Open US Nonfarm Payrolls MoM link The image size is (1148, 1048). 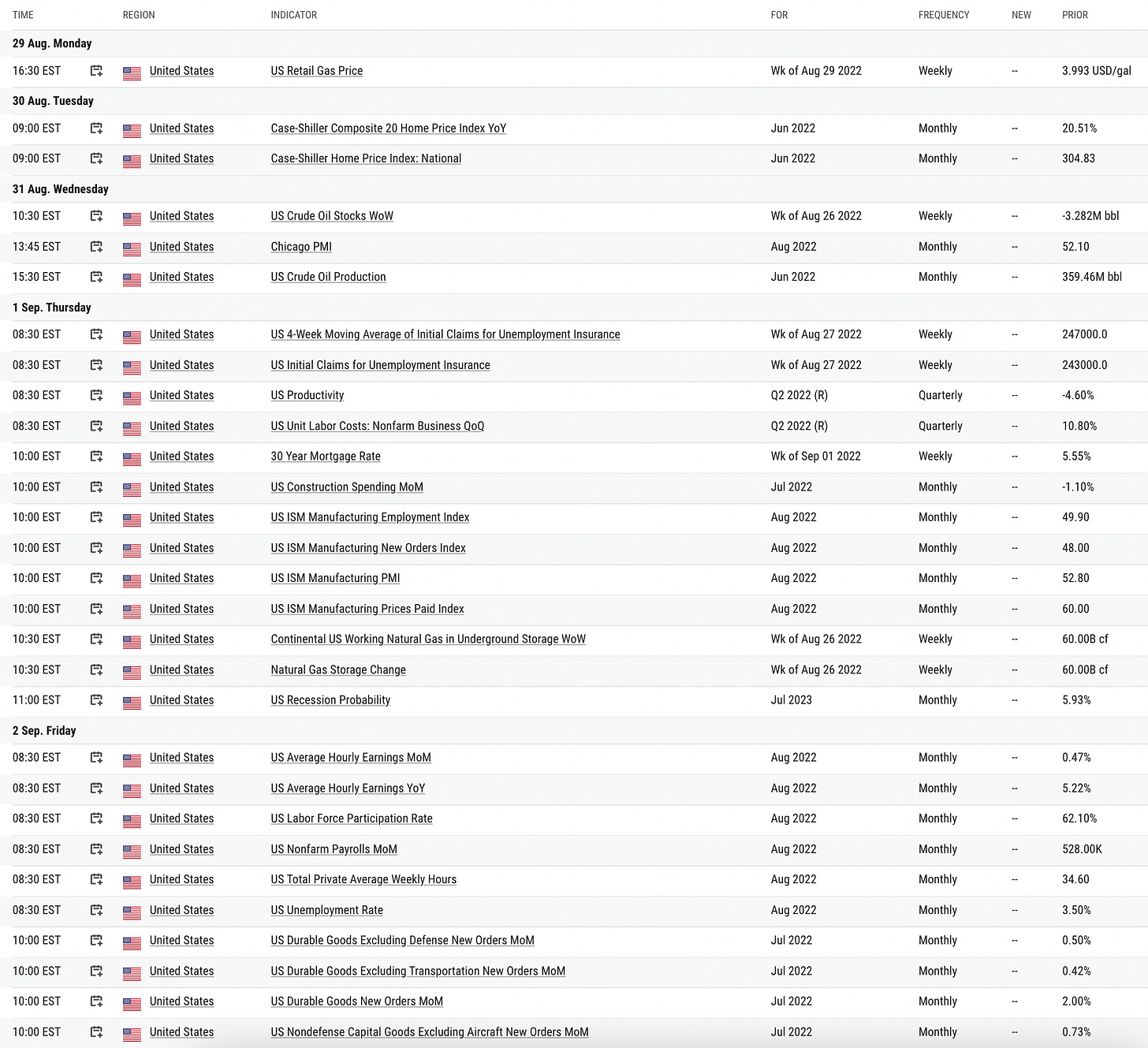pos(334,849)
